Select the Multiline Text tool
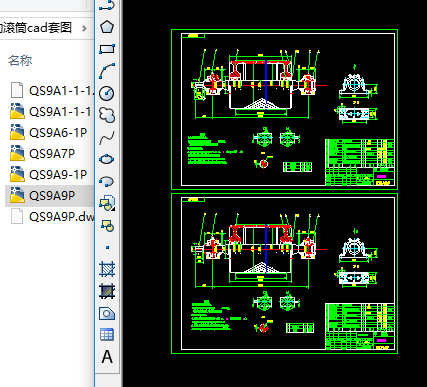427x387 pixels. 107,357
